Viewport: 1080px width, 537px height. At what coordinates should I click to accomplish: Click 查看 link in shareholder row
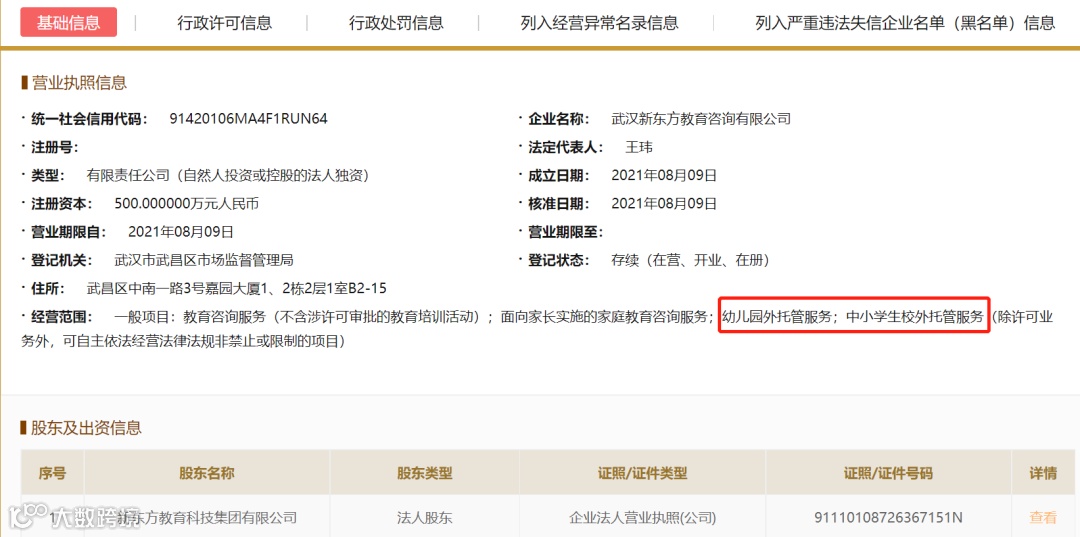tap(1042, 518)
